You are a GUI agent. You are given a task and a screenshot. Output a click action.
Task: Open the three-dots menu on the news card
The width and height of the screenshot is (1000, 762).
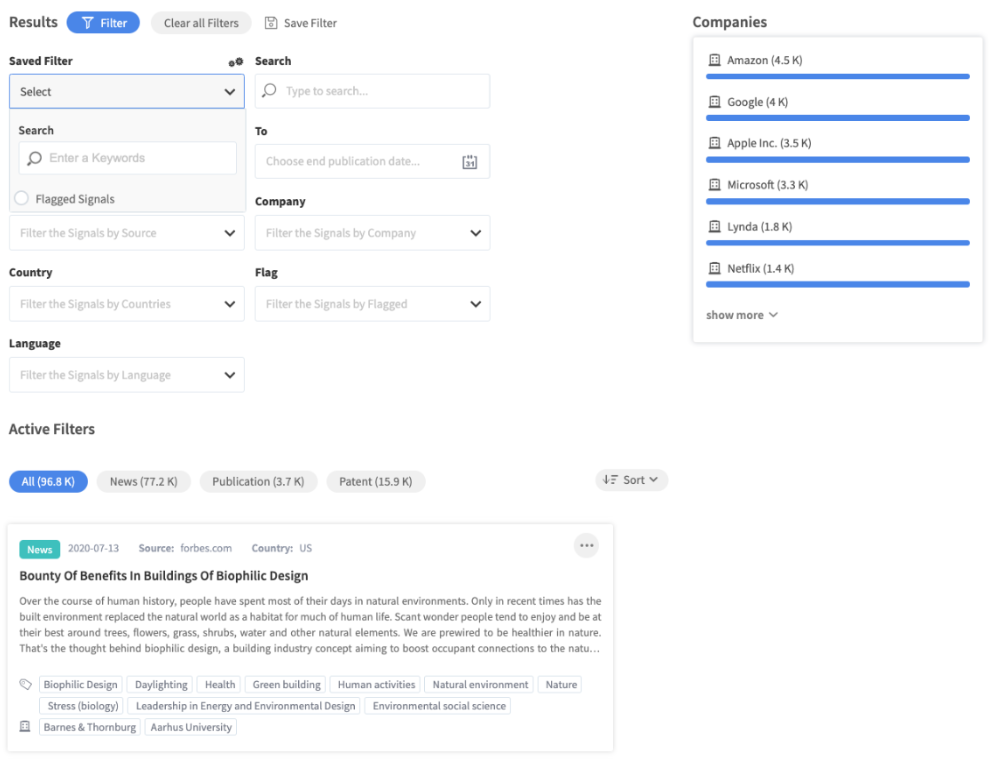(586, 545)
